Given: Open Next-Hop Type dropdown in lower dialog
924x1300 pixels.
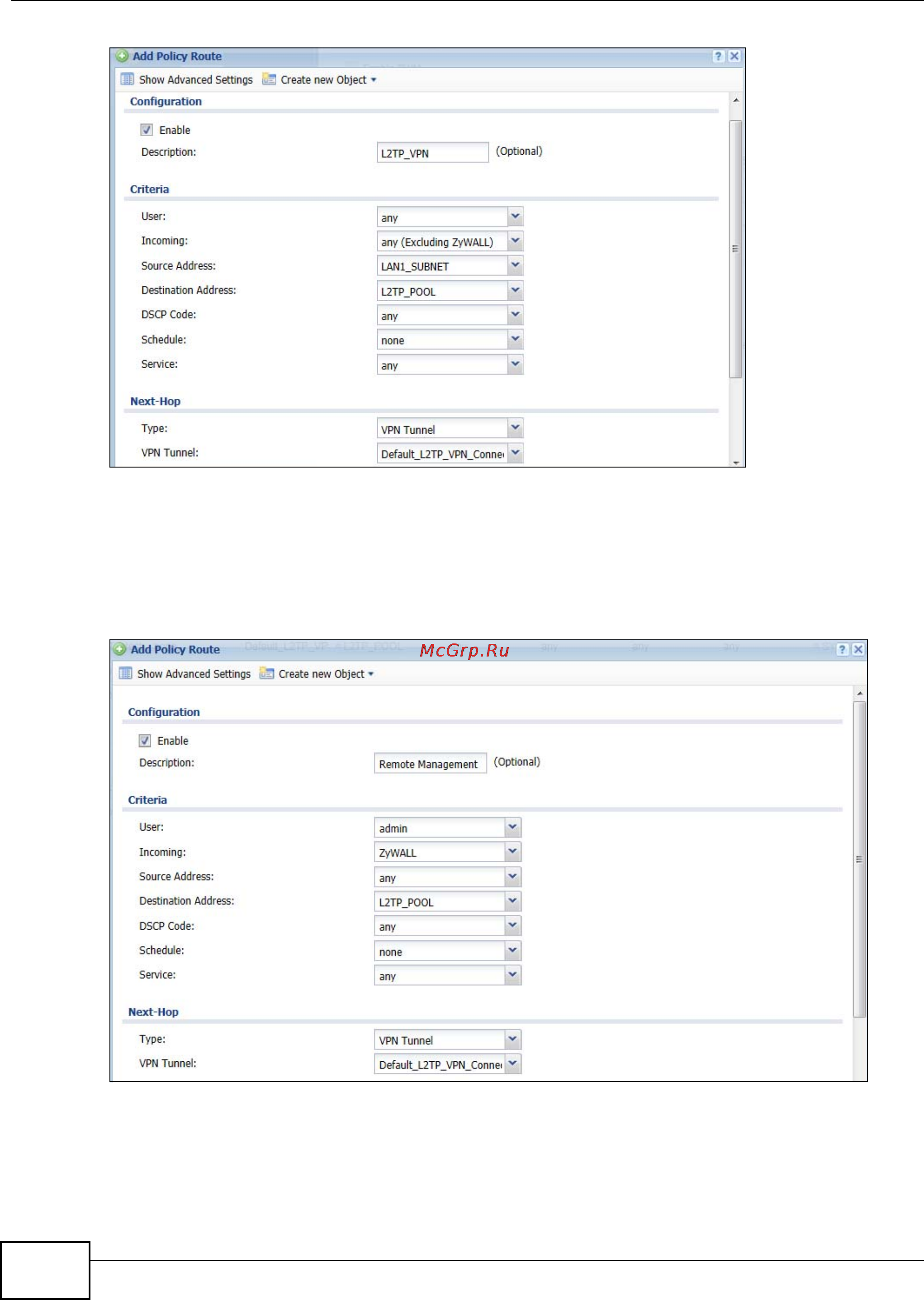Looking at the screenshot, I should [x=512, y=1040].
